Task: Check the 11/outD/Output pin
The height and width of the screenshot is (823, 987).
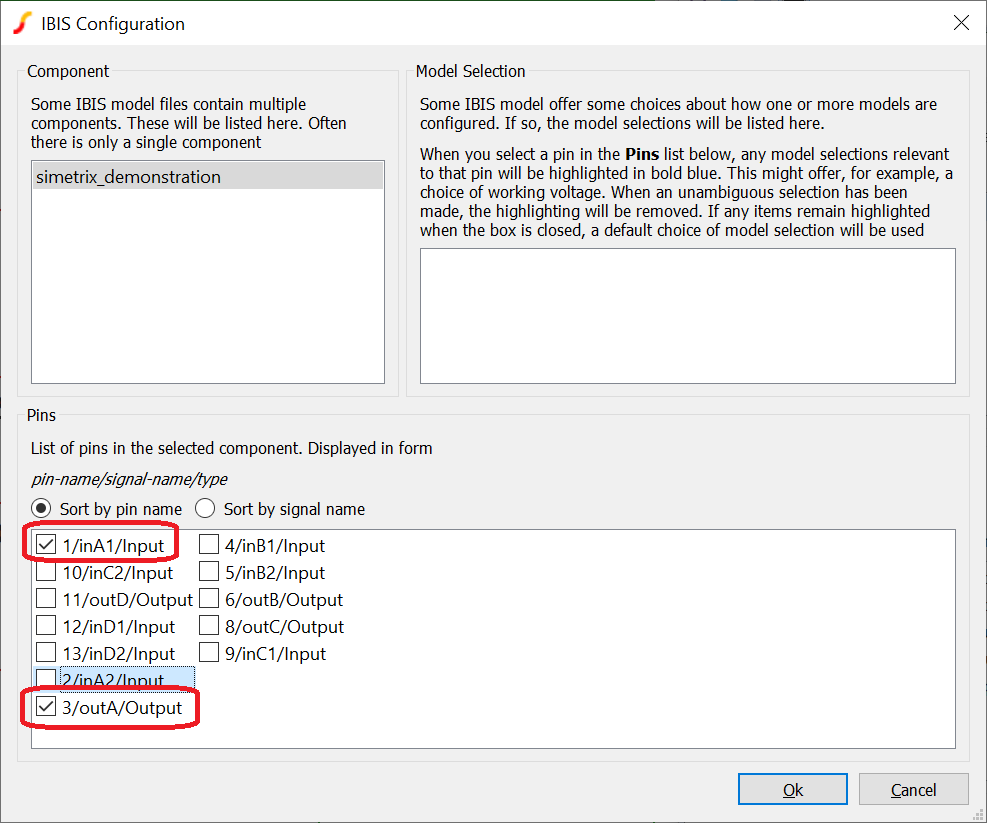Action: [46, 600]
